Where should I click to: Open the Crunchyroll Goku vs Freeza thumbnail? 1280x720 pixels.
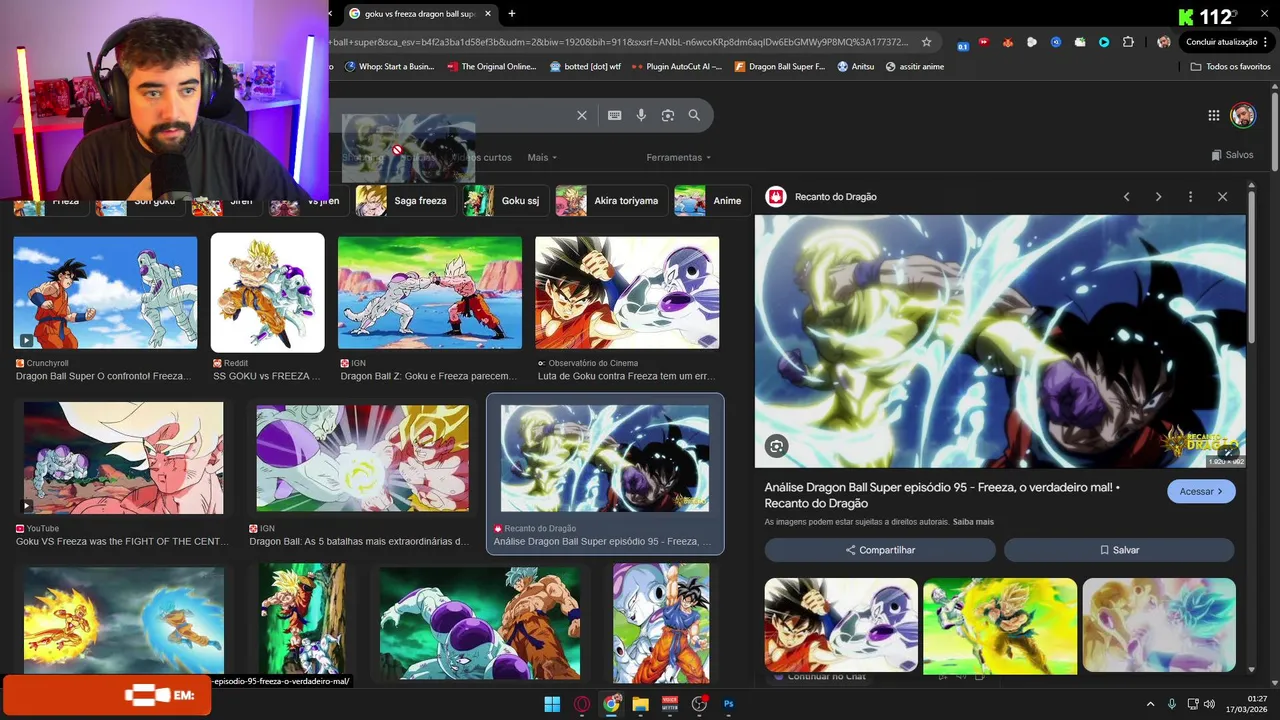pos(105,293)
